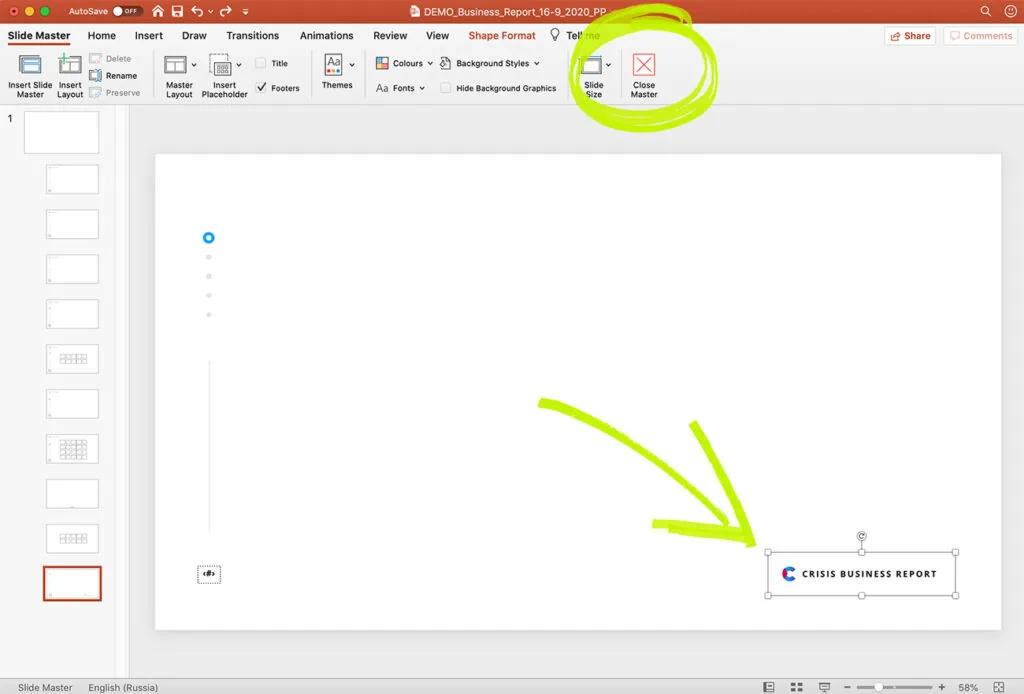Open the View tab
This screenshot has width=1024, height=694.
438,35
